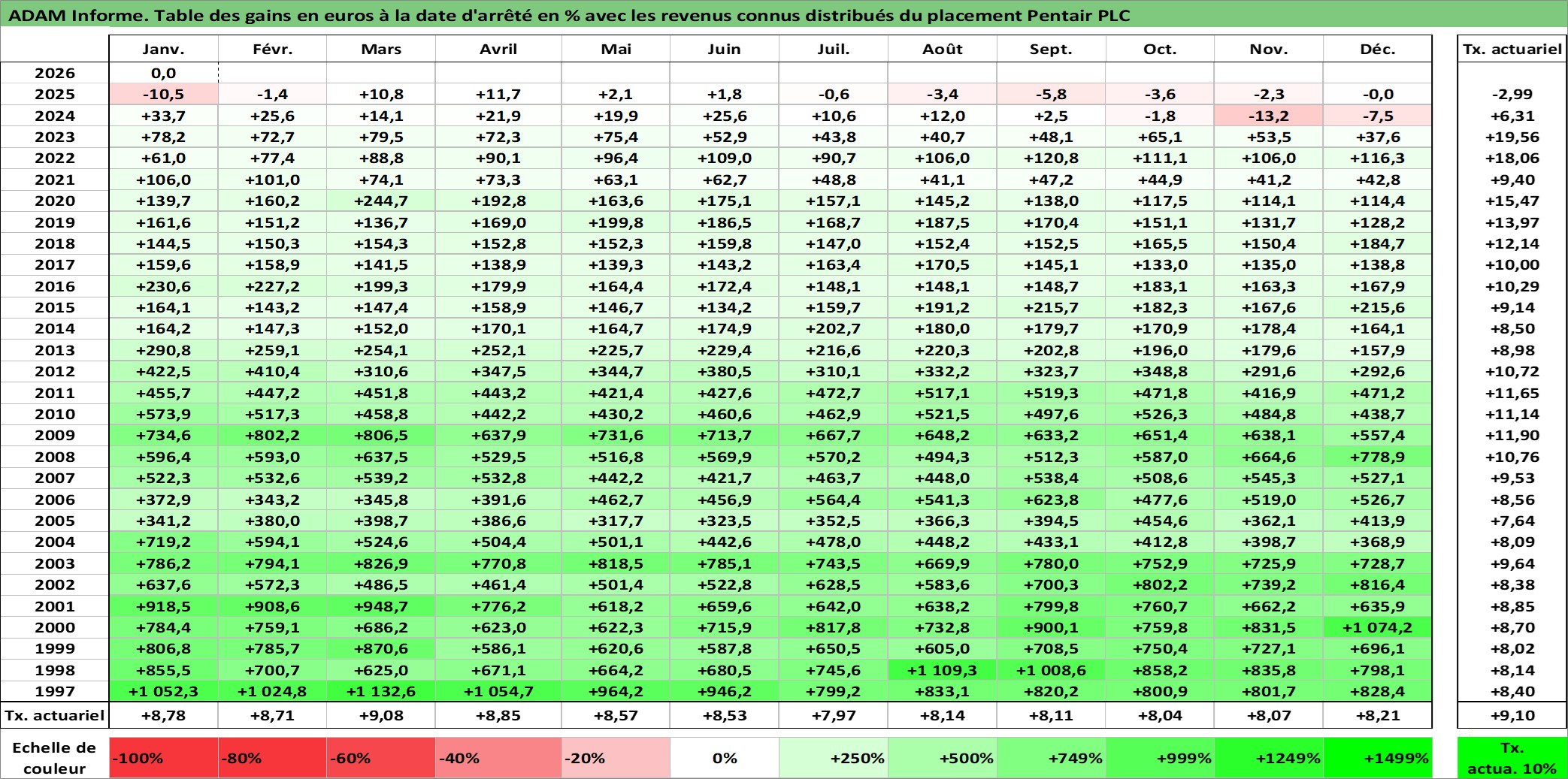1568x779 pixels.
Task: Select the +749% scale swatch
Action: [x=1051, y=758]
